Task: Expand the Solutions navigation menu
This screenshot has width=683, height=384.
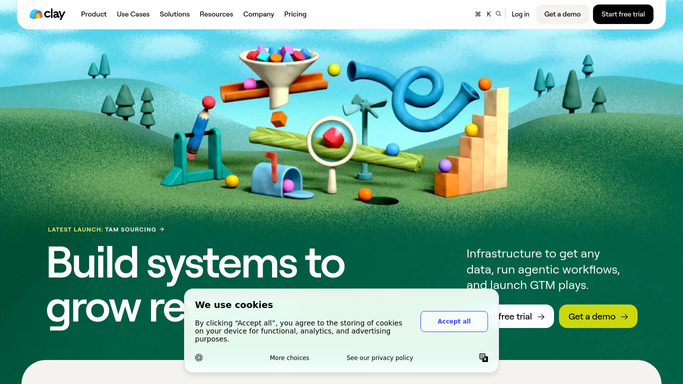Action: tap(175, 14)
